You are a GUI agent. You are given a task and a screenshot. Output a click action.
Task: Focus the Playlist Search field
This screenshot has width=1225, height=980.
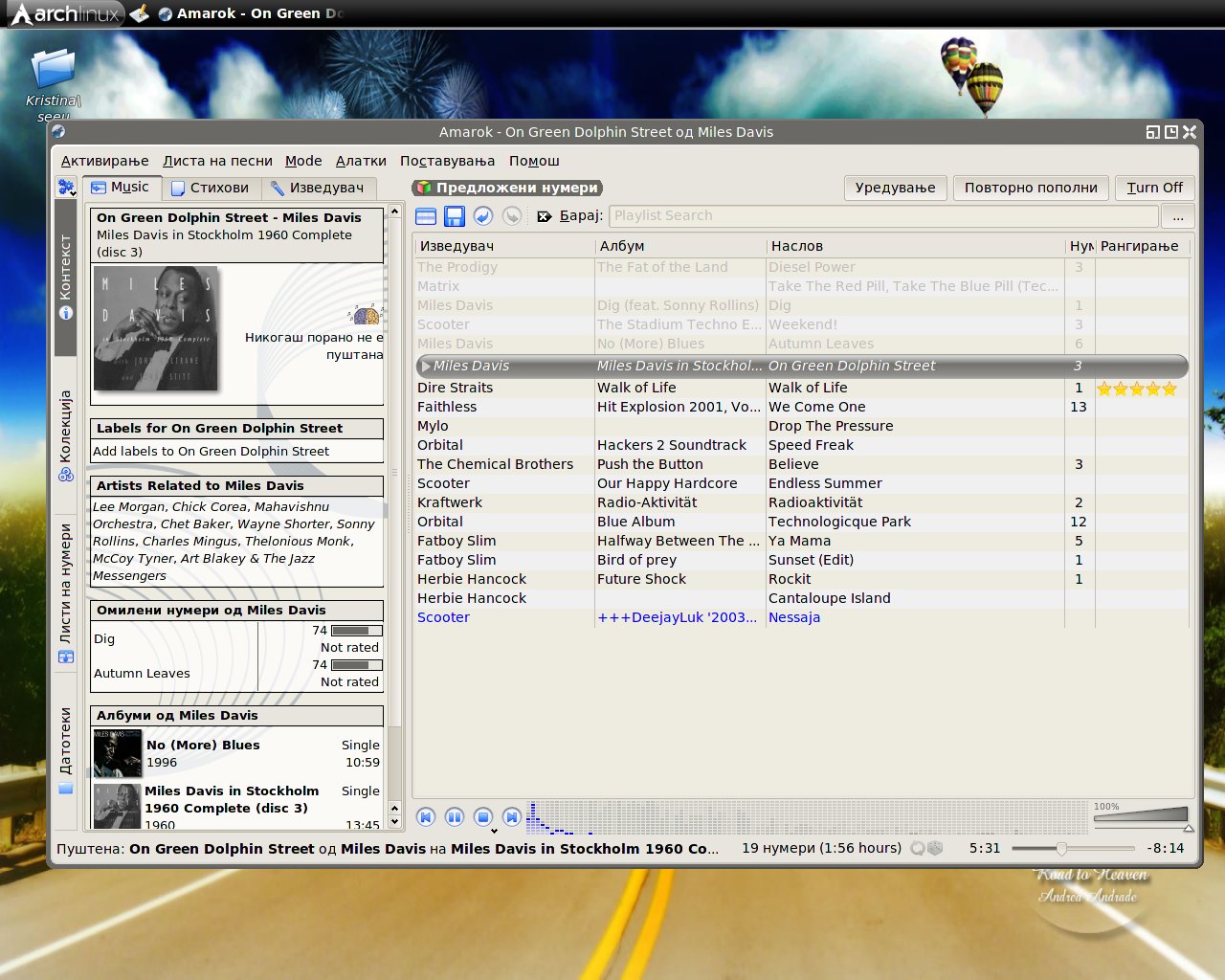(883, 216)
